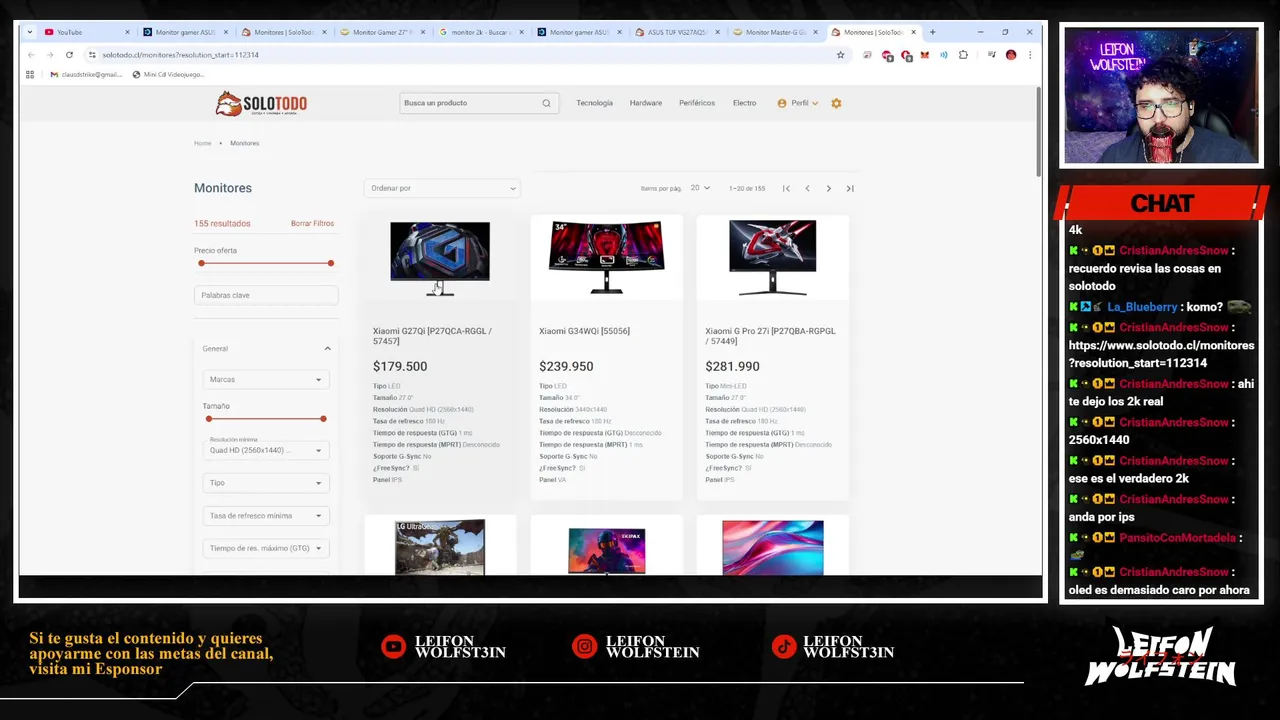Switch to the Monitor Master-G tab
This screenshot has width=1280, height=720.
tap(775, 32)
